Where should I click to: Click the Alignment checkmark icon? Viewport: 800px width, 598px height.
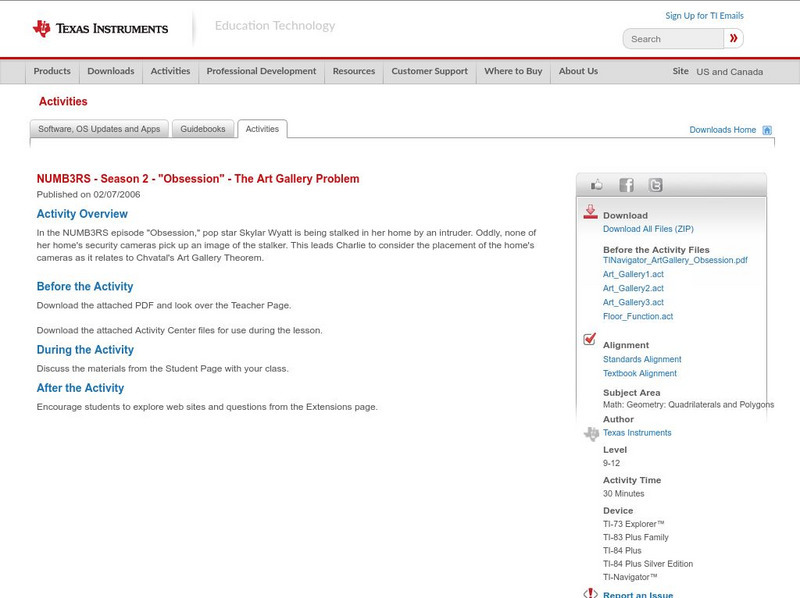(590, 339)
